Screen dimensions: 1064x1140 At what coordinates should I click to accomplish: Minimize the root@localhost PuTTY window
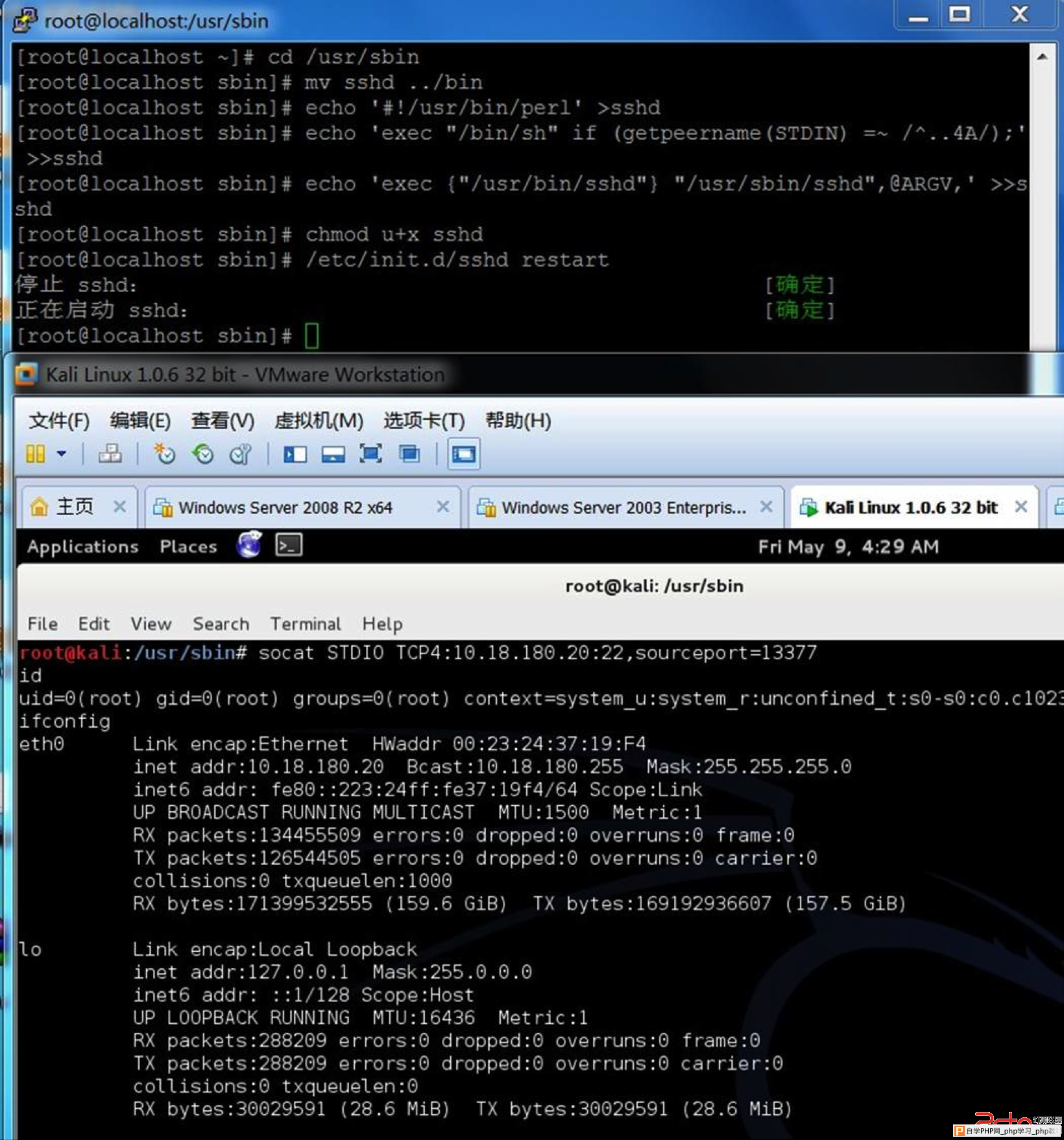pyautogui.click(x=917, y=16)
